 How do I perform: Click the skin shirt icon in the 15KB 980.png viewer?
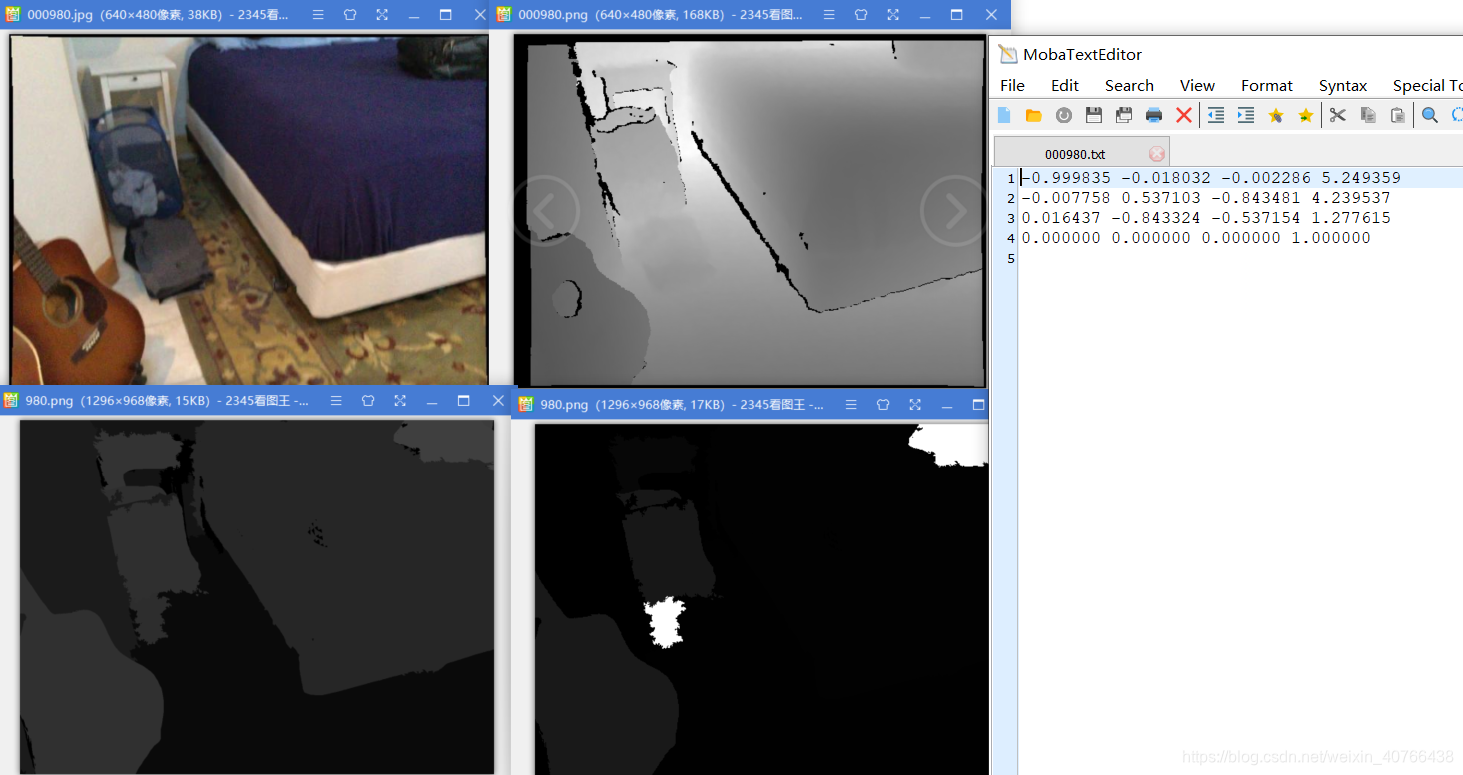(368, 400)
